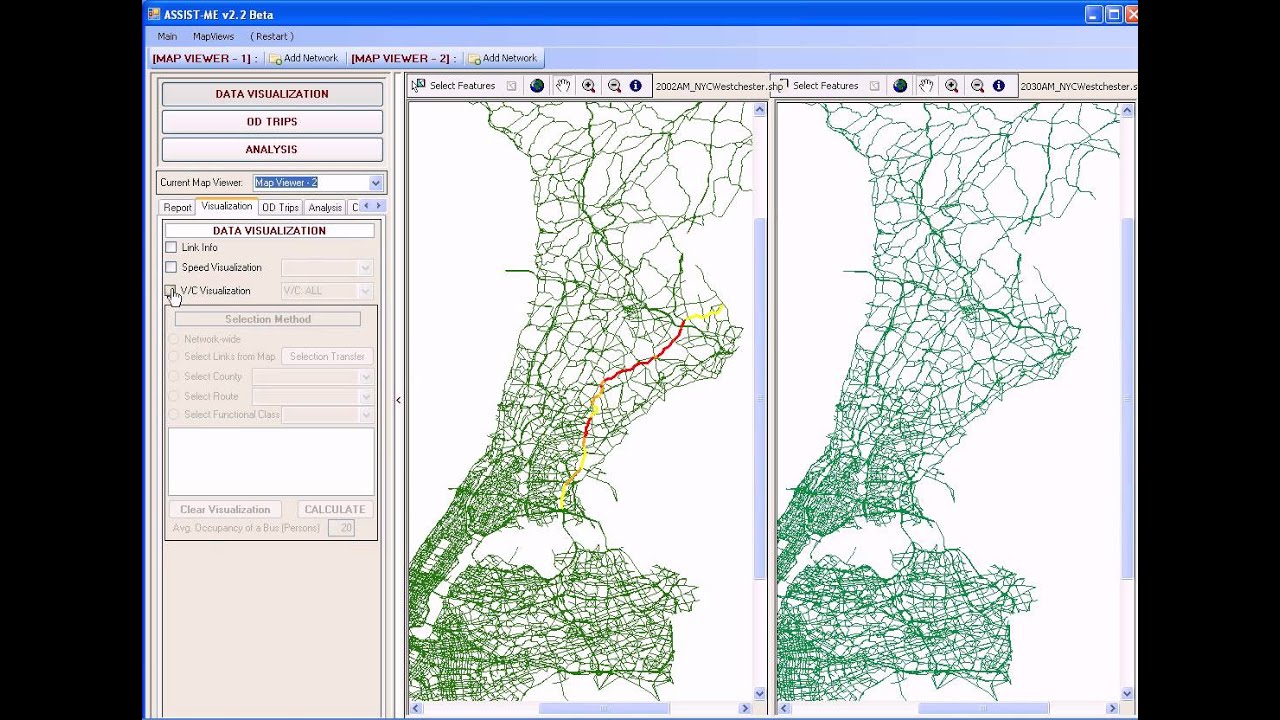
Task: Choose the Select County radio option
Action: coord(174,376)
